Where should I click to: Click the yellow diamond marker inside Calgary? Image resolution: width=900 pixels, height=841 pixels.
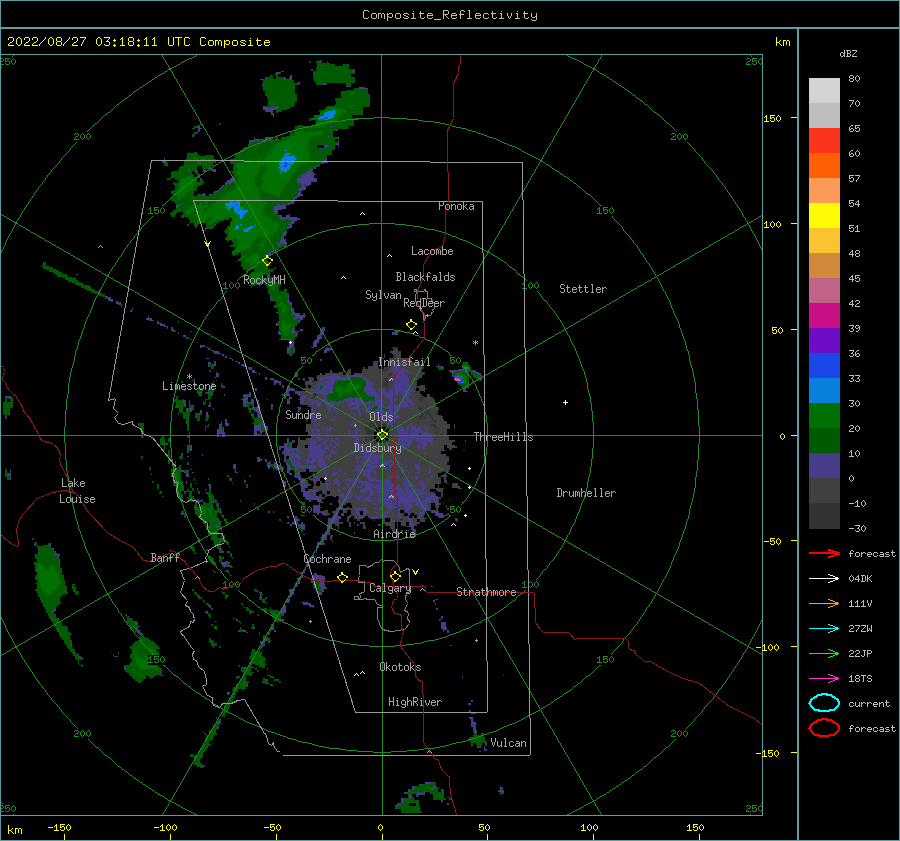point(395,576)
